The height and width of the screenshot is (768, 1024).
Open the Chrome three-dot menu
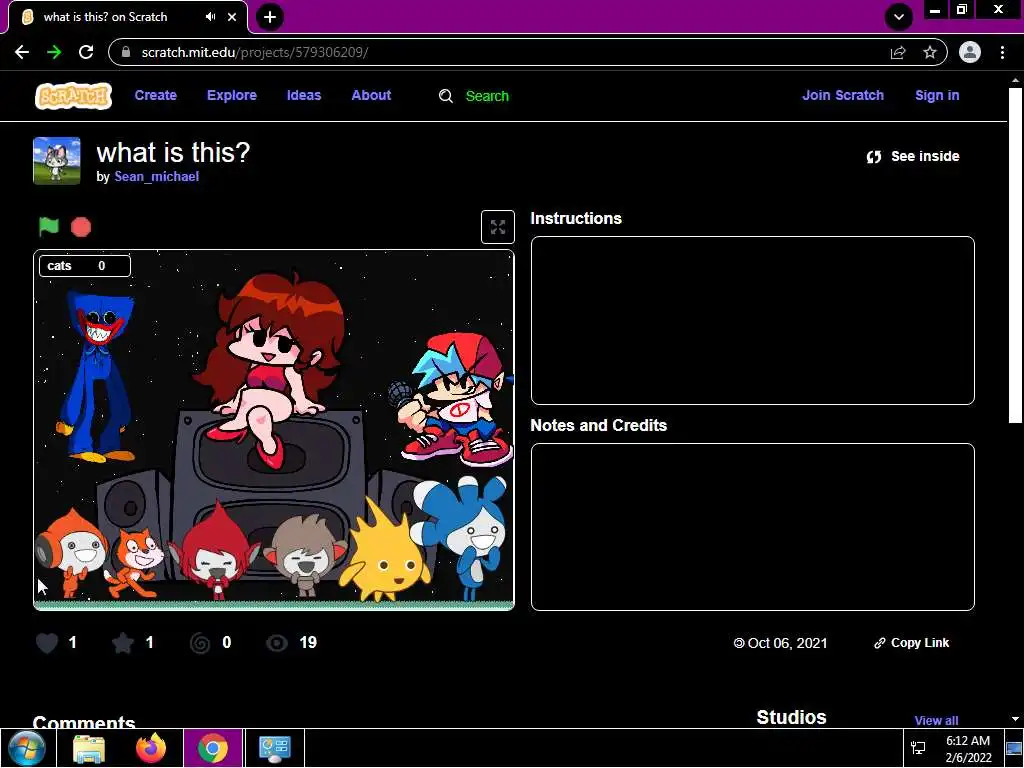pyautogui.click(x=1002, y=52)
